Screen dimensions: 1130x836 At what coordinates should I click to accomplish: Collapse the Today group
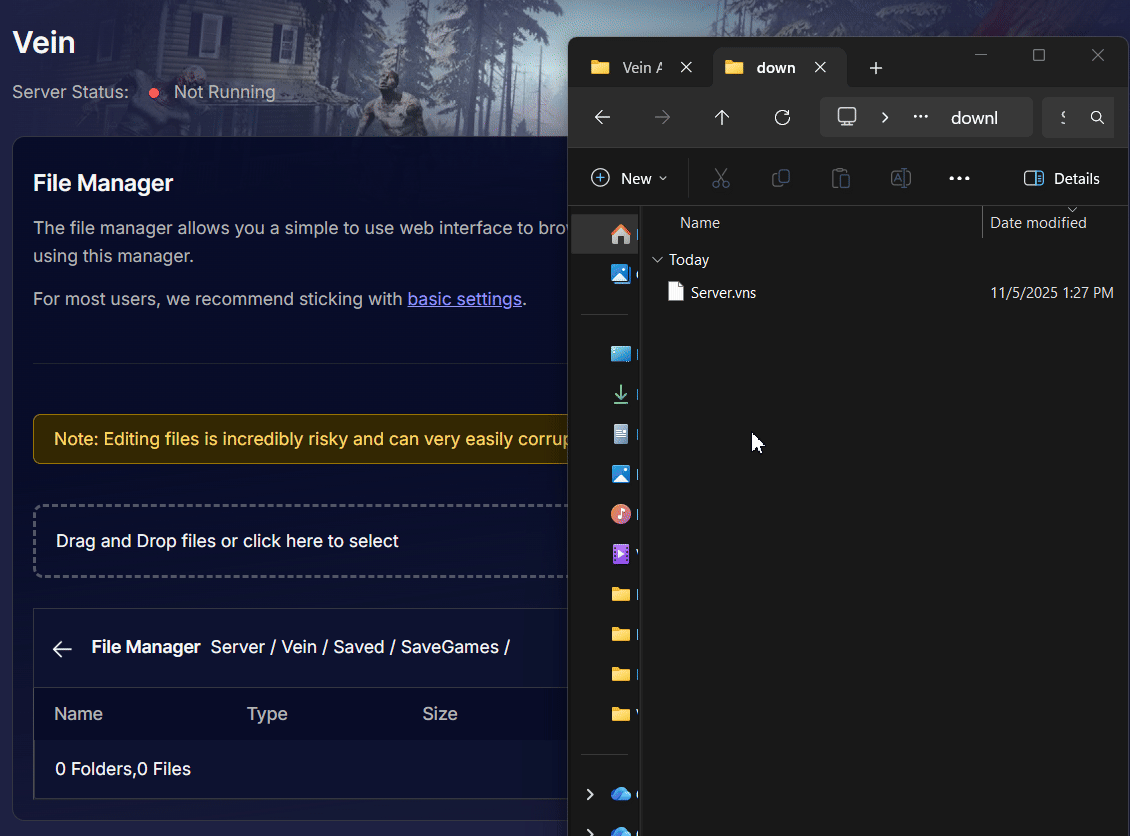click(x=657, y=260)
